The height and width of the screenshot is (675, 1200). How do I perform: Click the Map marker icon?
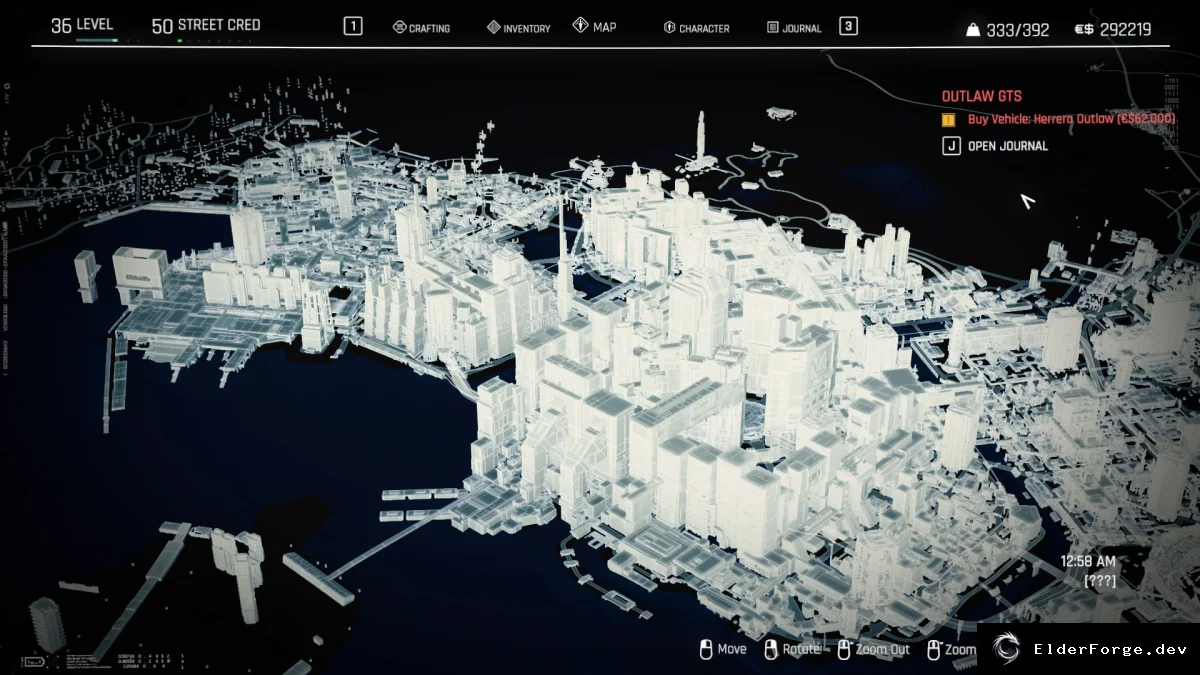[580, 26]
